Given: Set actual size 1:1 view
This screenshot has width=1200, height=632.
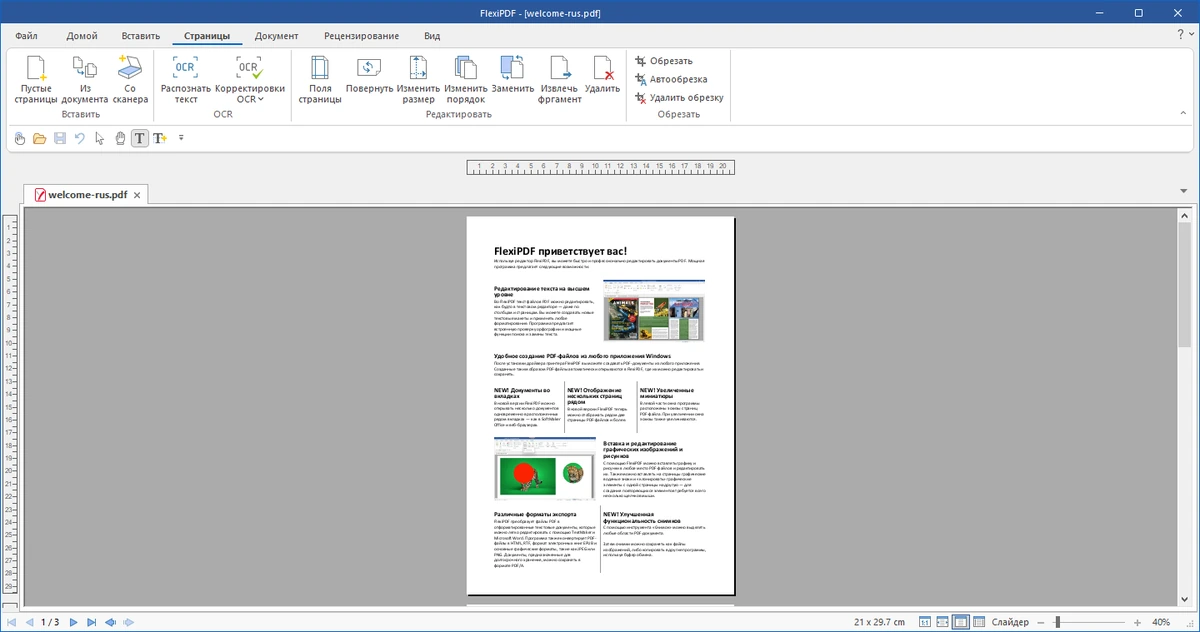Looking at the screenshot, I should [925, 622].
